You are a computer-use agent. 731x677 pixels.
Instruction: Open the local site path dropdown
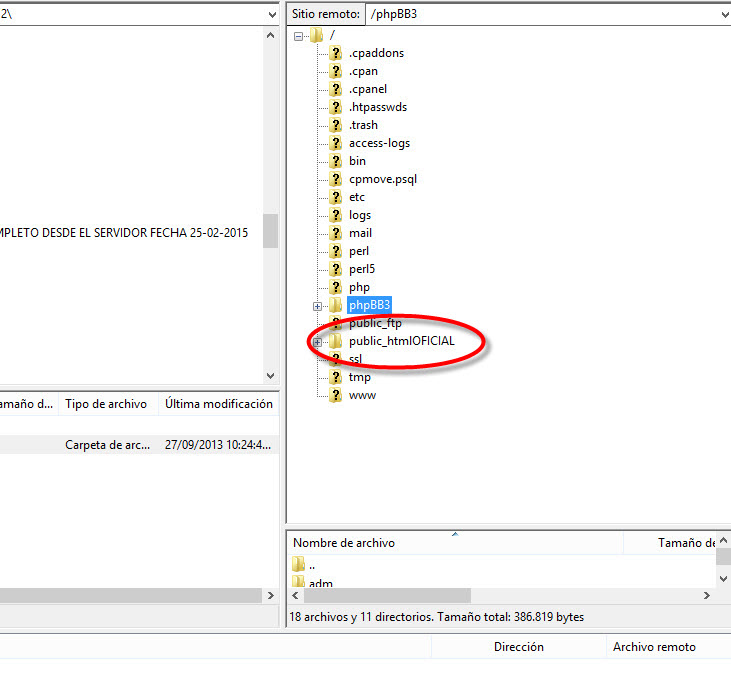click(272, 14)
